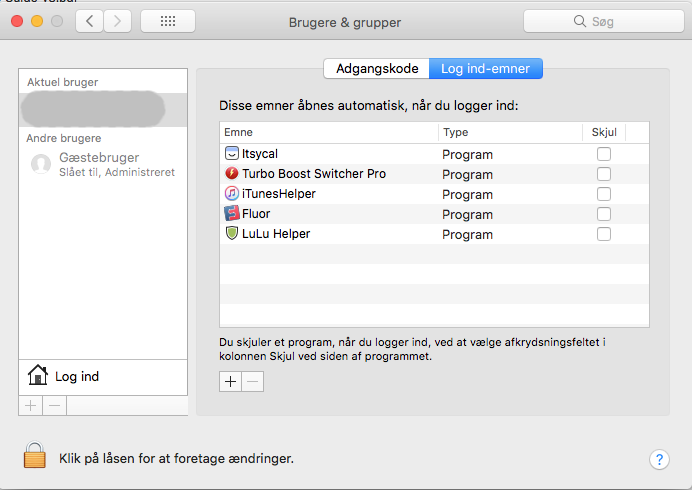692x490 pixels.
Task: Select the Log ind-emner tab
Action: click(485, 68)
